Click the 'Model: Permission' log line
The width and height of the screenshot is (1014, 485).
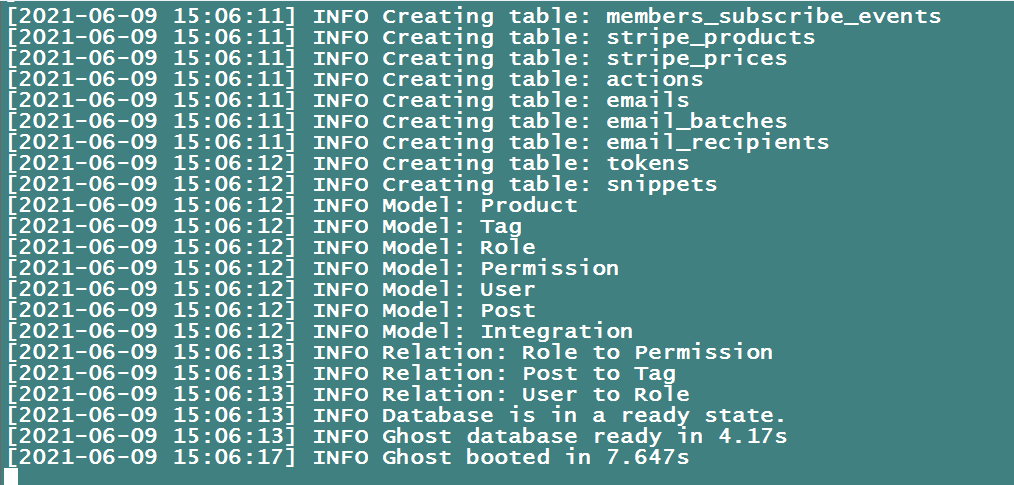(x=500, y=268)
